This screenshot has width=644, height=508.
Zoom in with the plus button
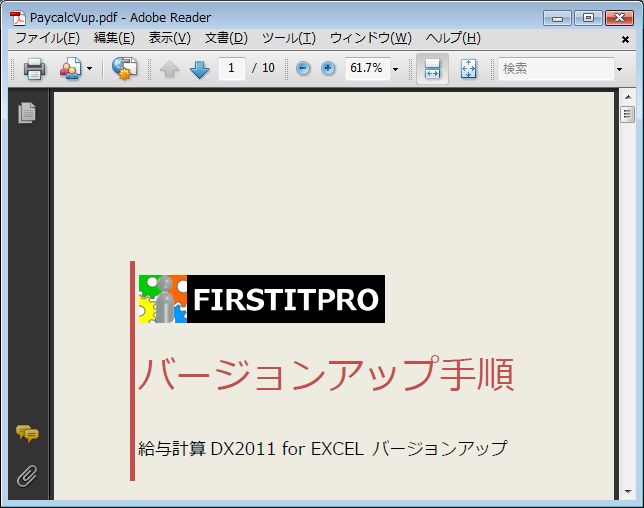coord(328,68)
